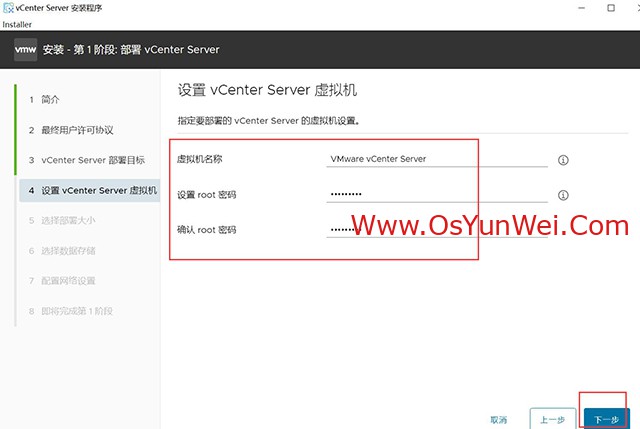Image resolution: width=640 pixels, height=429 pixels.
Task: Click the 取消 link
Action: (498, 420)
